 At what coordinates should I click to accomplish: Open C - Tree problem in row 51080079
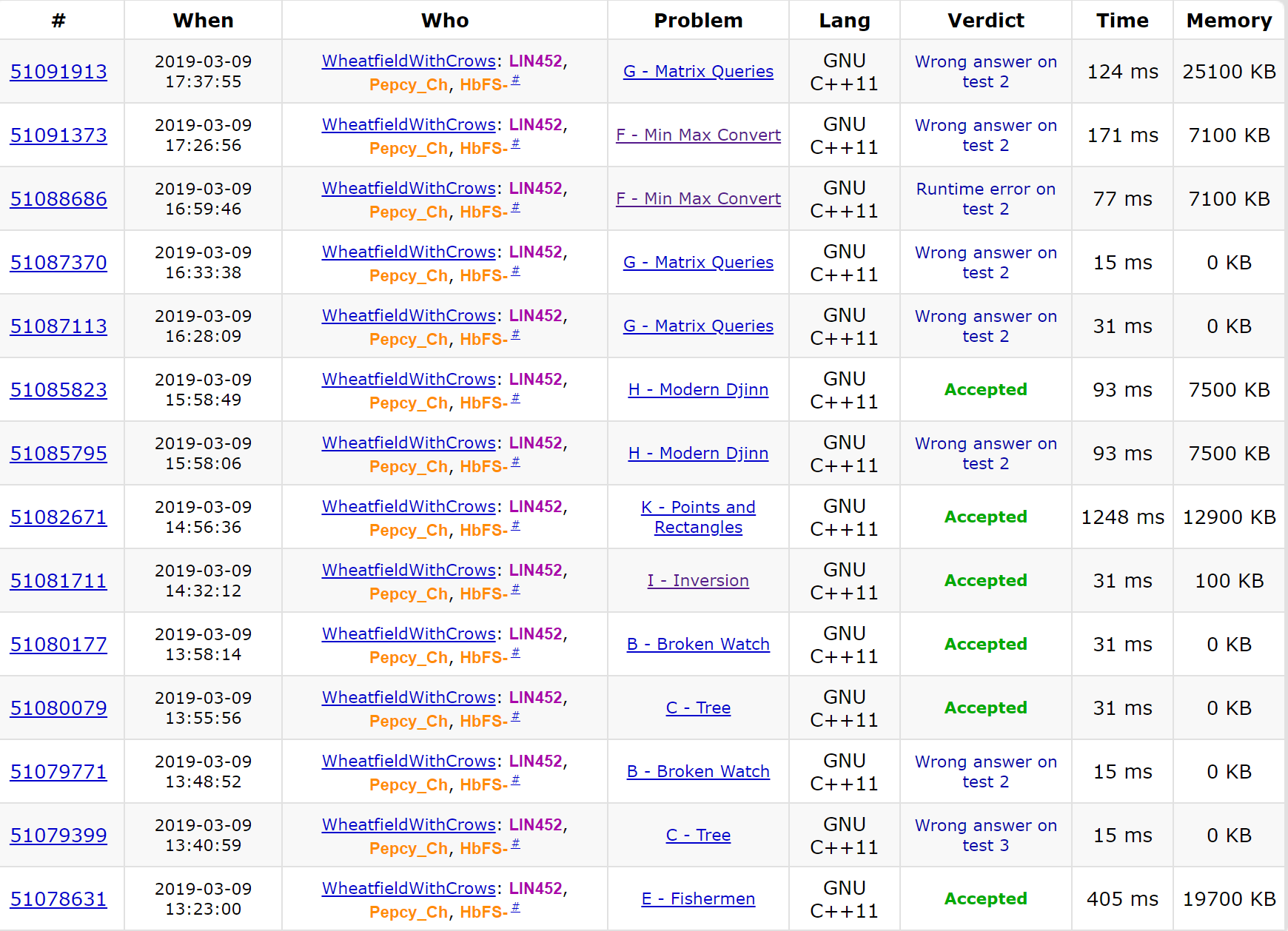pos(698,708)
